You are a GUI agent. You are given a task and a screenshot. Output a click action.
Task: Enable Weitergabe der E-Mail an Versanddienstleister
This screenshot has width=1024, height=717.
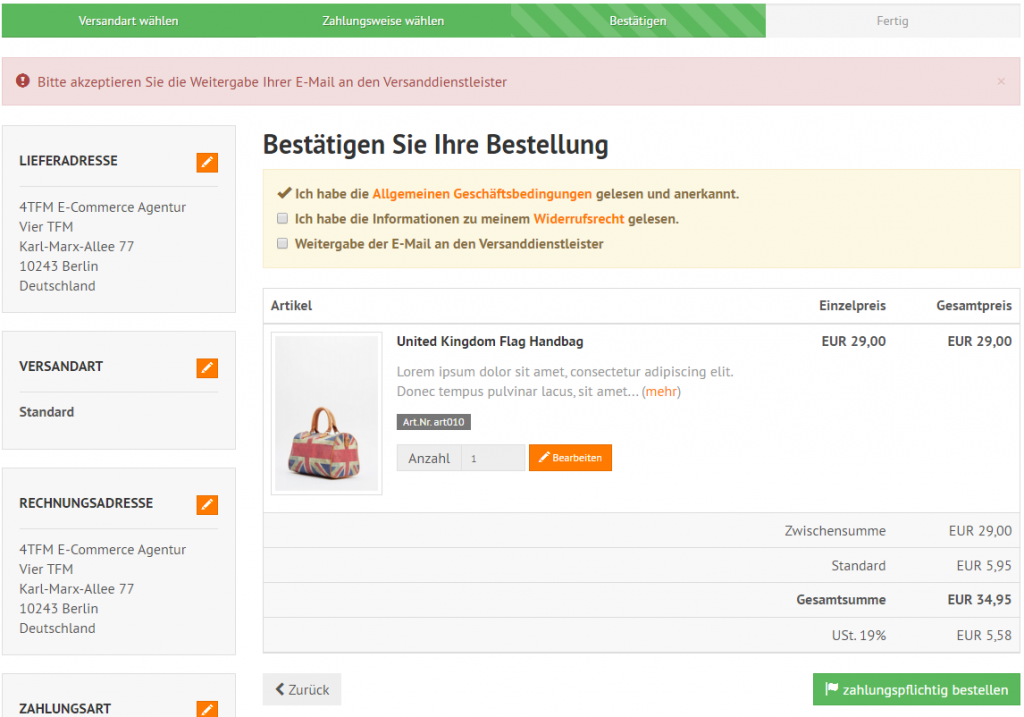pos(283,244)
